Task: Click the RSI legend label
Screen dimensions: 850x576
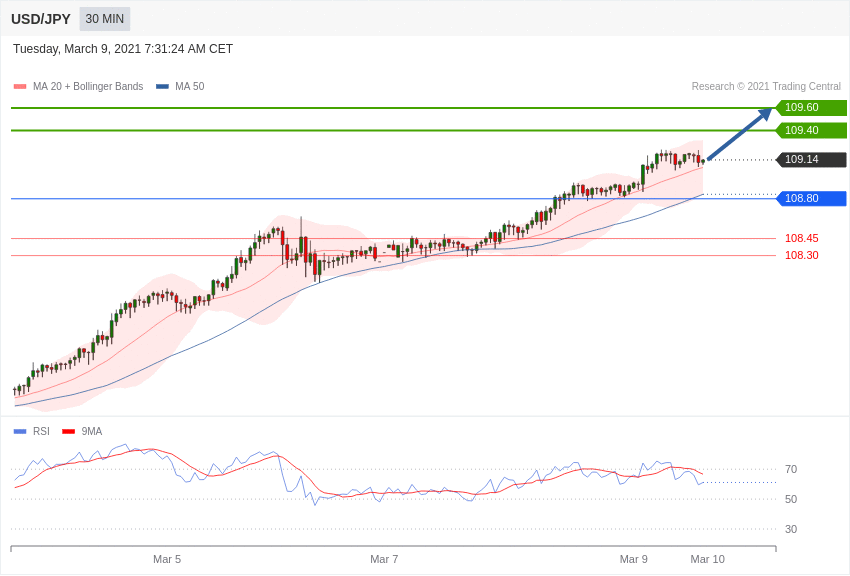Action: 41,431
